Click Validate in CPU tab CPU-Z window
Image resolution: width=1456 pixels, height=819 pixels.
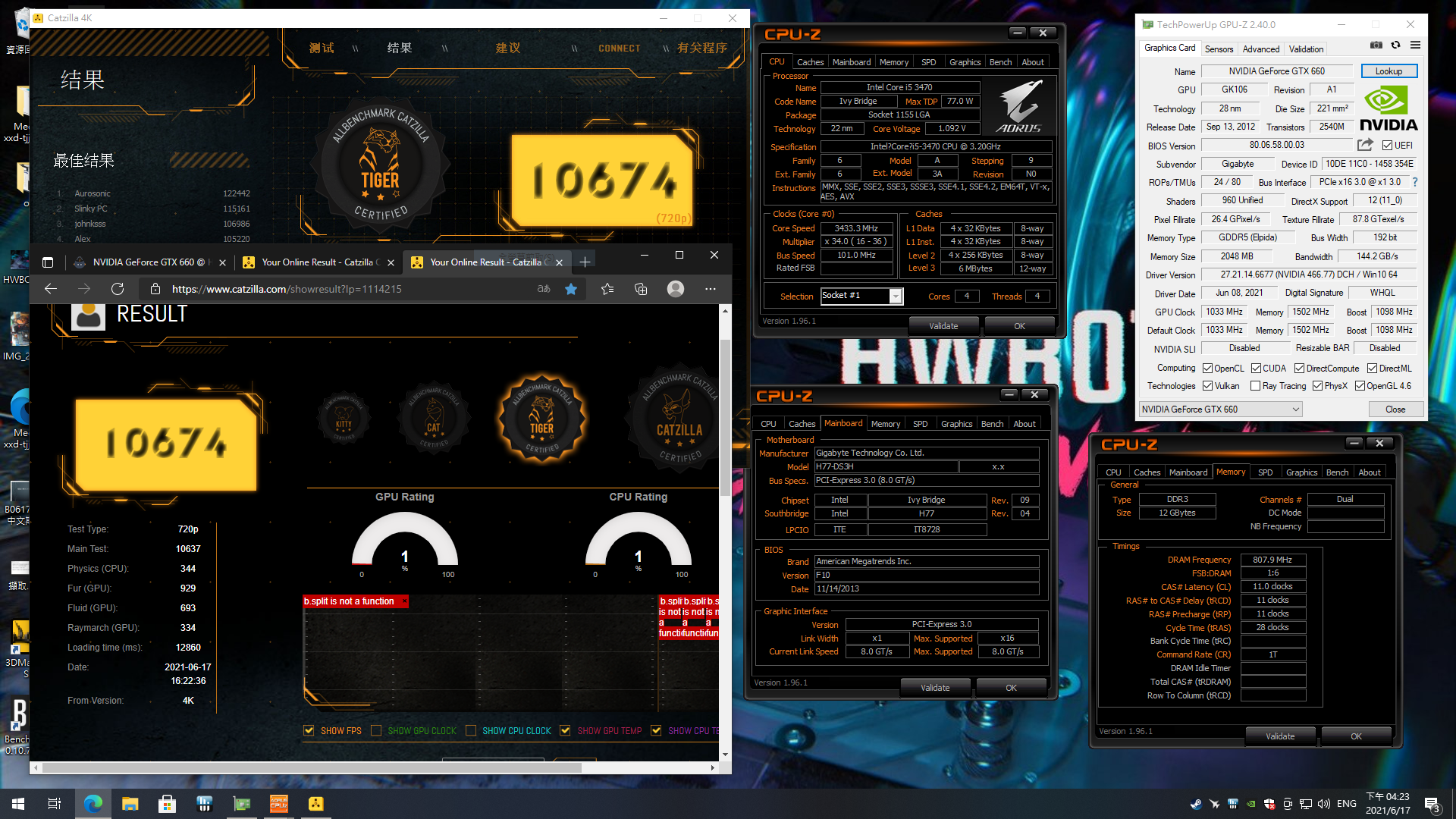(x=943, y=326)
